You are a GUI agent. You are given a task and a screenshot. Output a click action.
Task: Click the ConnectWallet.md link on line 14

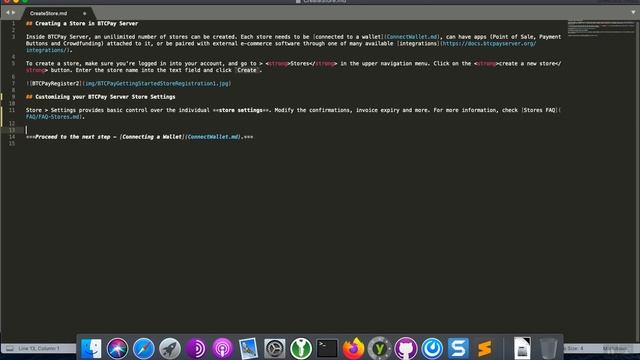(213, 137)
